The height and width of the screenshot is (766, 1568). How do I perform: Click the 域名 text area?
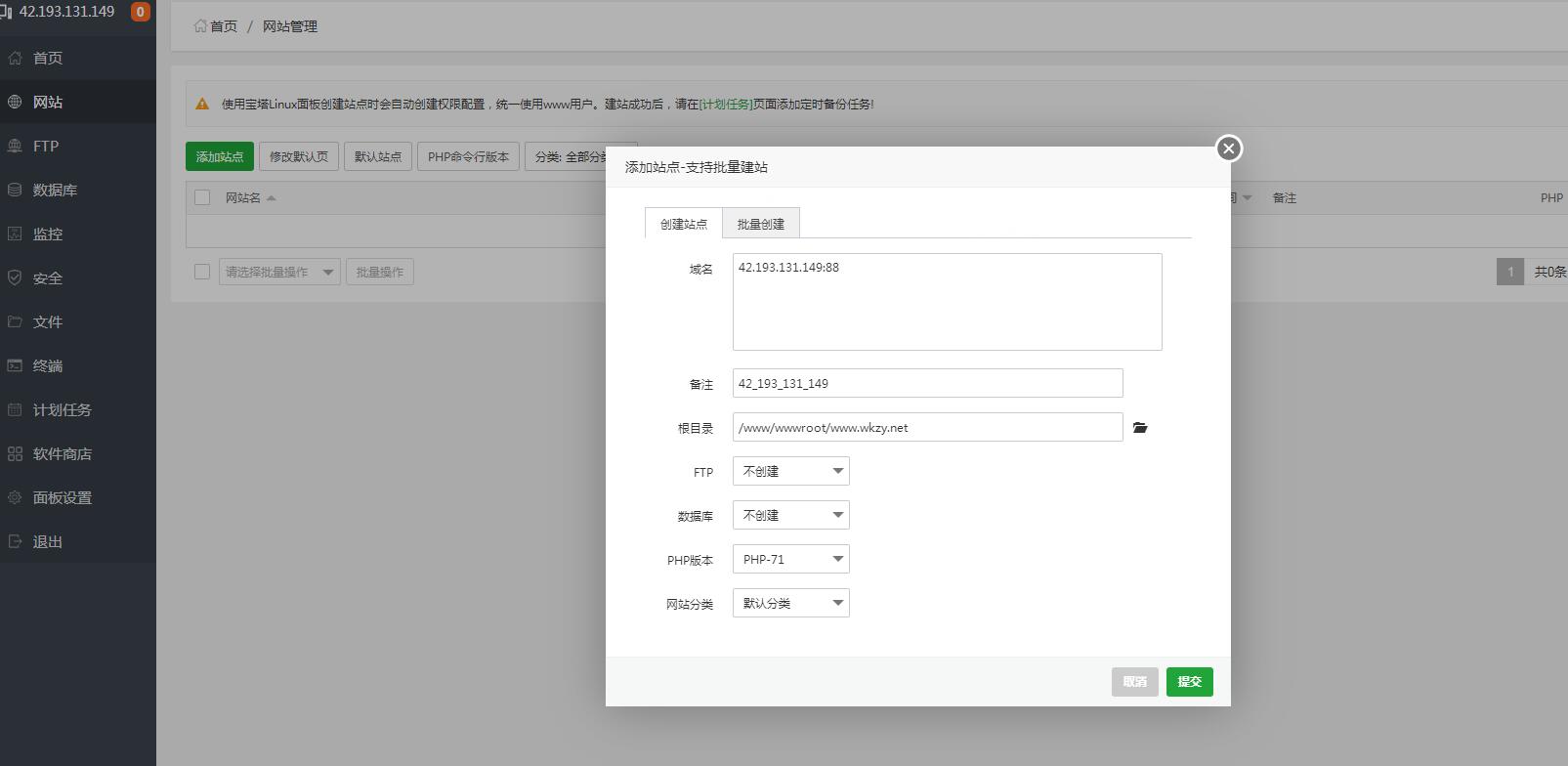coord(947,302)
